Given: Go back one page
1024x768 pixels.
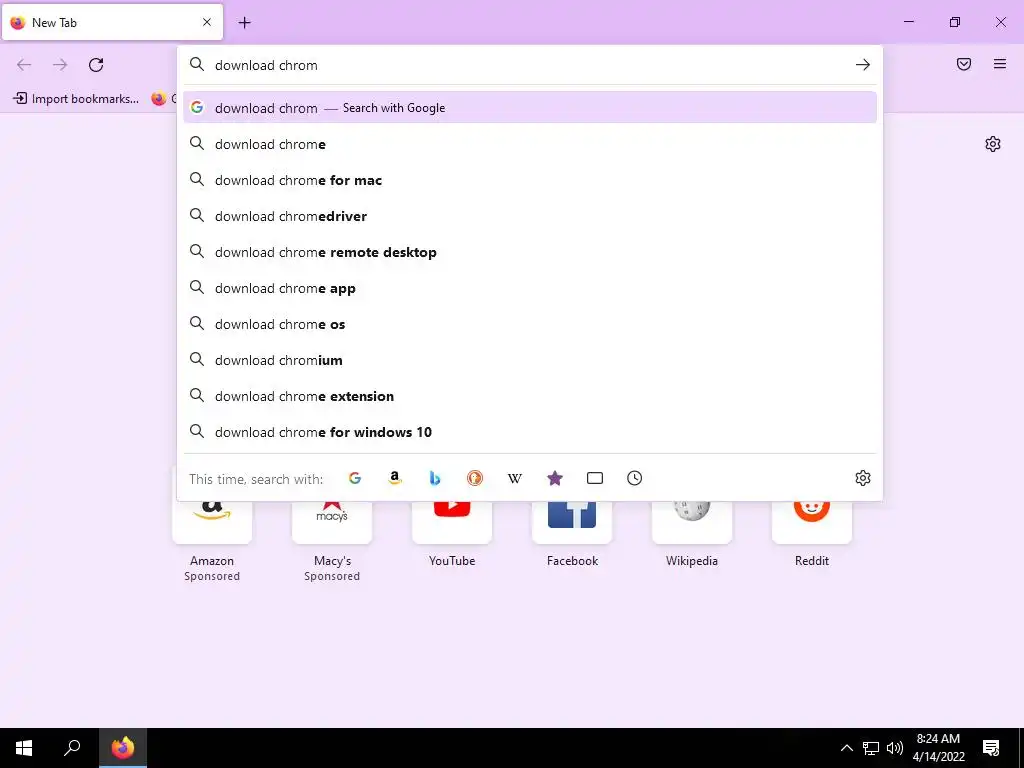Looking at the screenshot, I should 24,65.
